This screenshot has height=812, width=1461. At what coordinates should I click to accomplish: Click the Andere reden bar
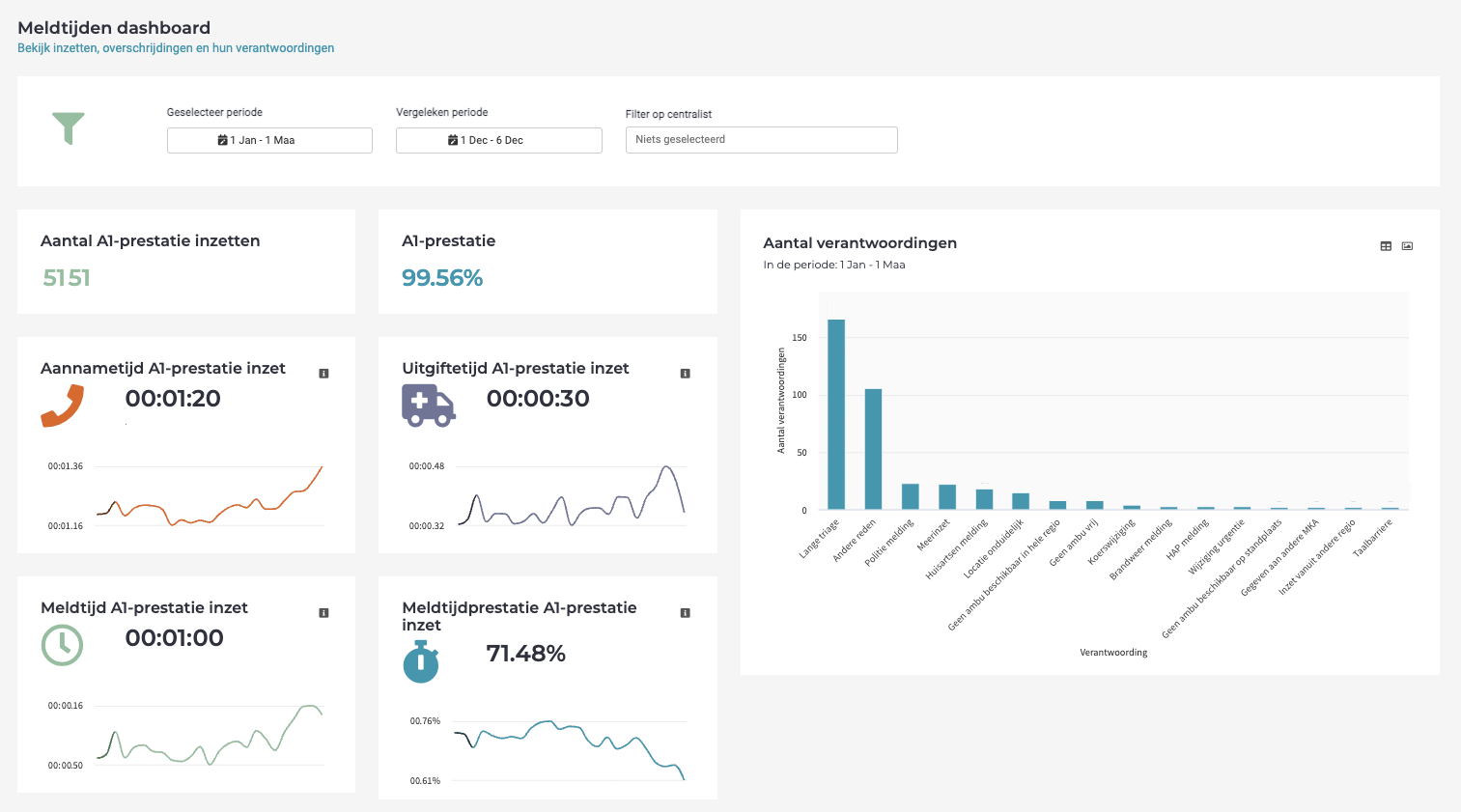873,449
